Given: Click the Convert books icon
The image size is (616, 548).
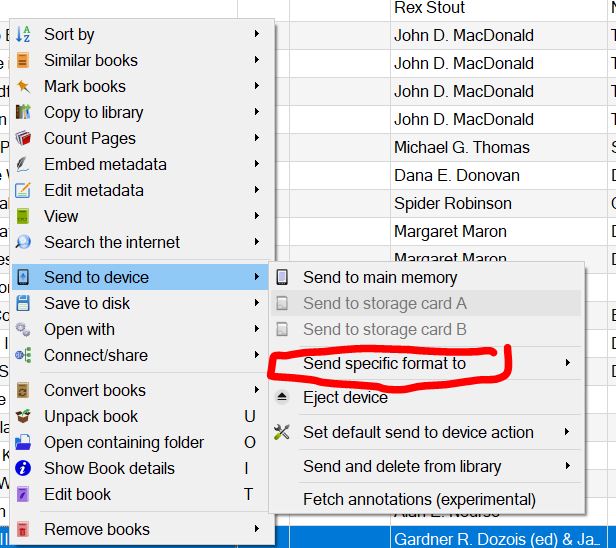Looking at the screenshot, I should [24, 390].
